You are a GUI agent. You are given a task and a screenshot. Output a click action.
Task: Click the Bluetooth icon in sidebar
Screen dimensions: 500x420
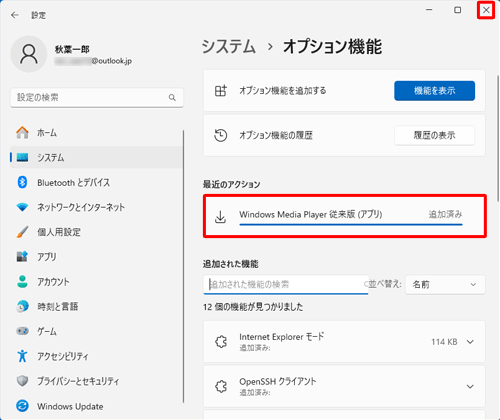(22, 182)
